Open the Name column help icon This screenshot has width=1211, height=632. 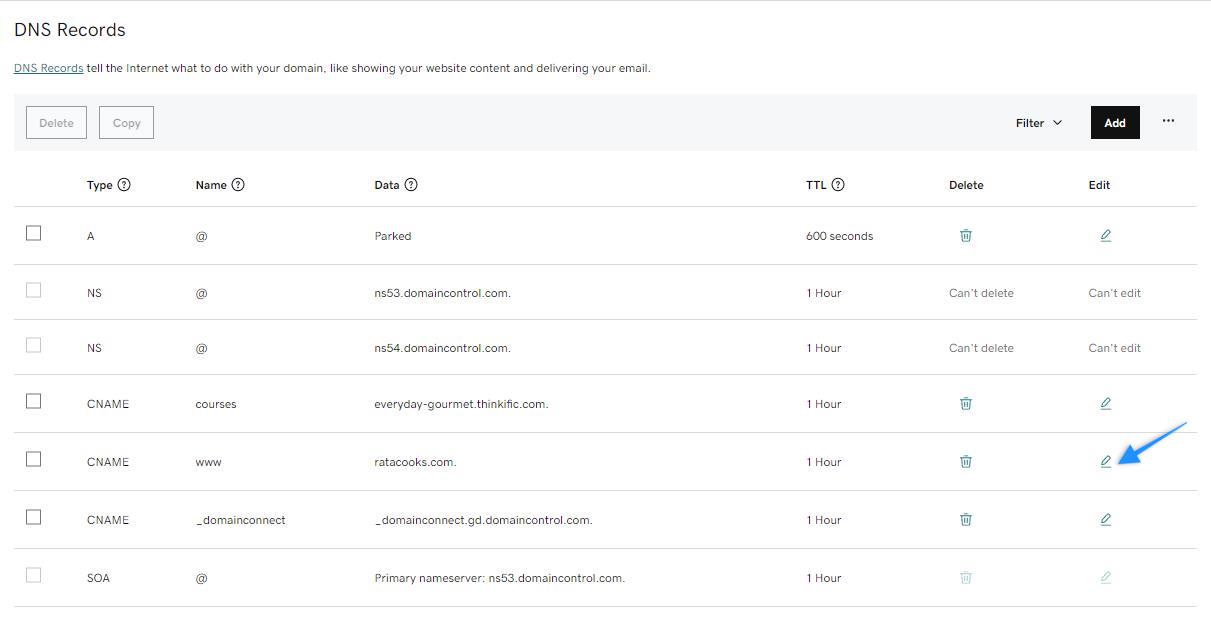tap(237, 184)
